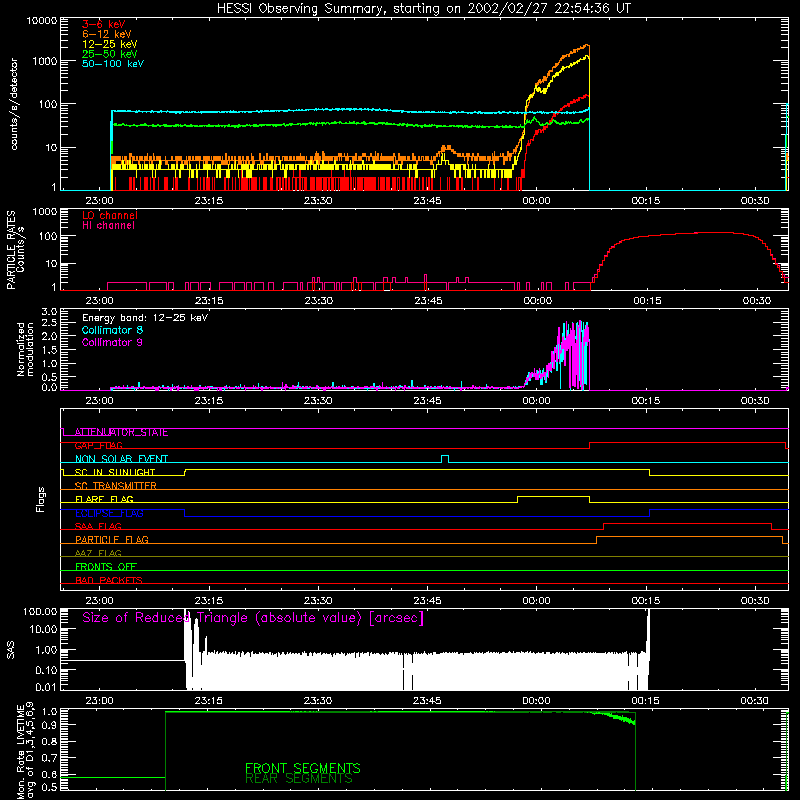The image size is (800, 800).
Task: Click the NON_SOLAR_EVENT flag label
Action: (x=121, y=459)
